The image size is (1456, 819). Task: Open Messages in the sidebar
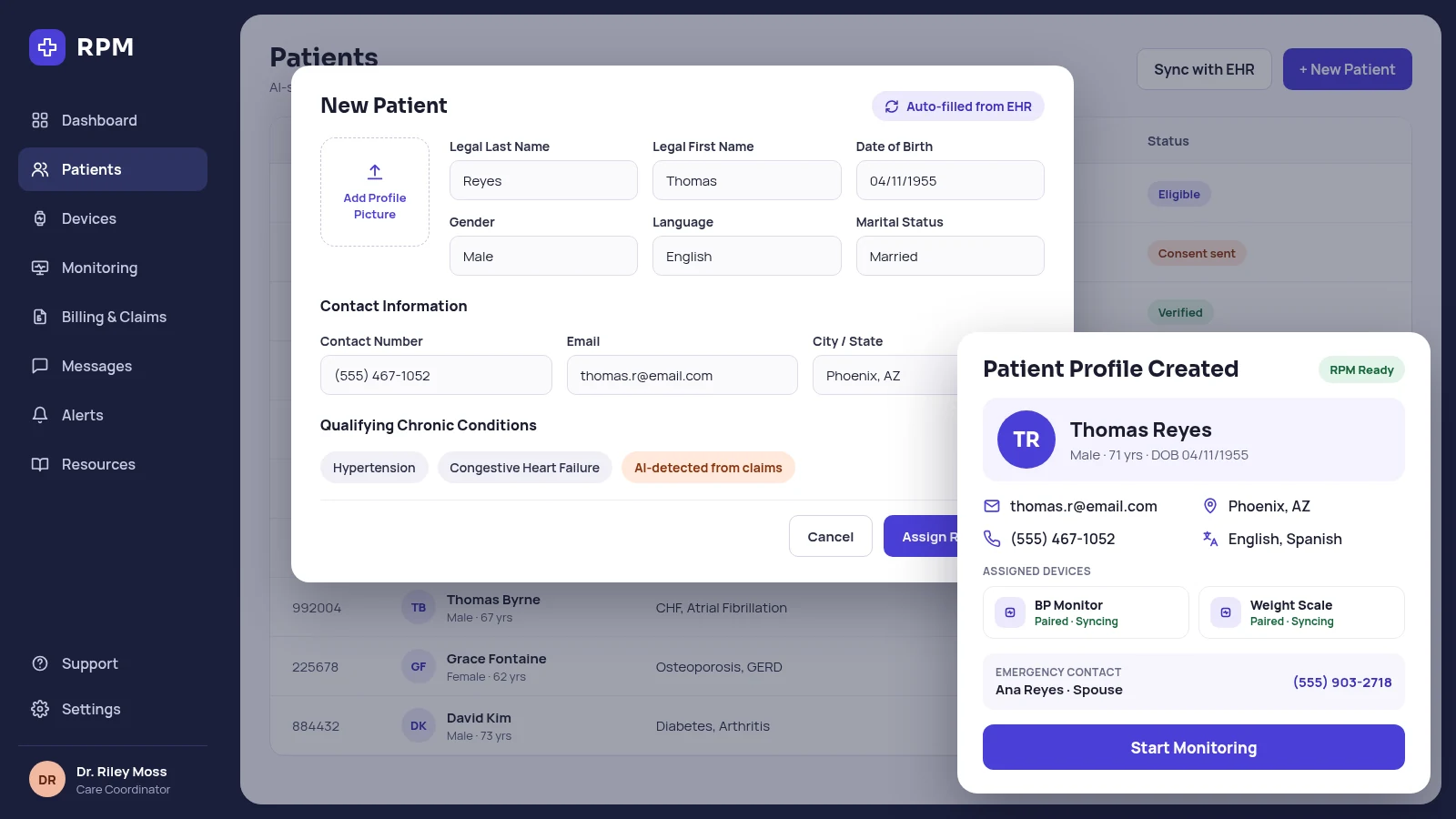click(x=113, y=366)
